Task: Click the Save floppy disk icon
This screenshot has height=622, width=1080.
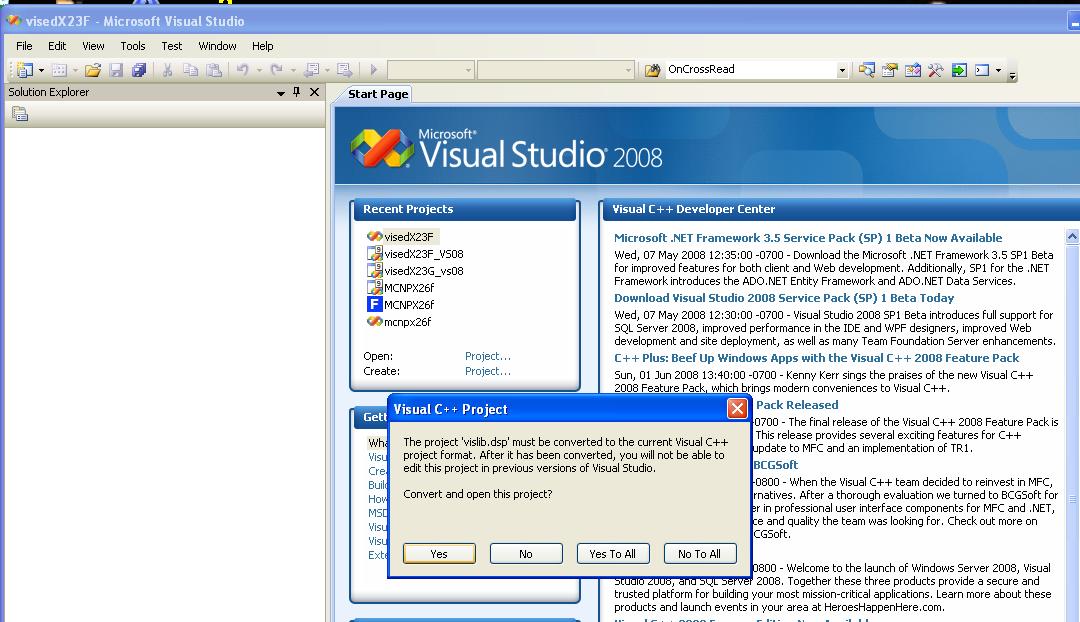Action: coord(116,70)
